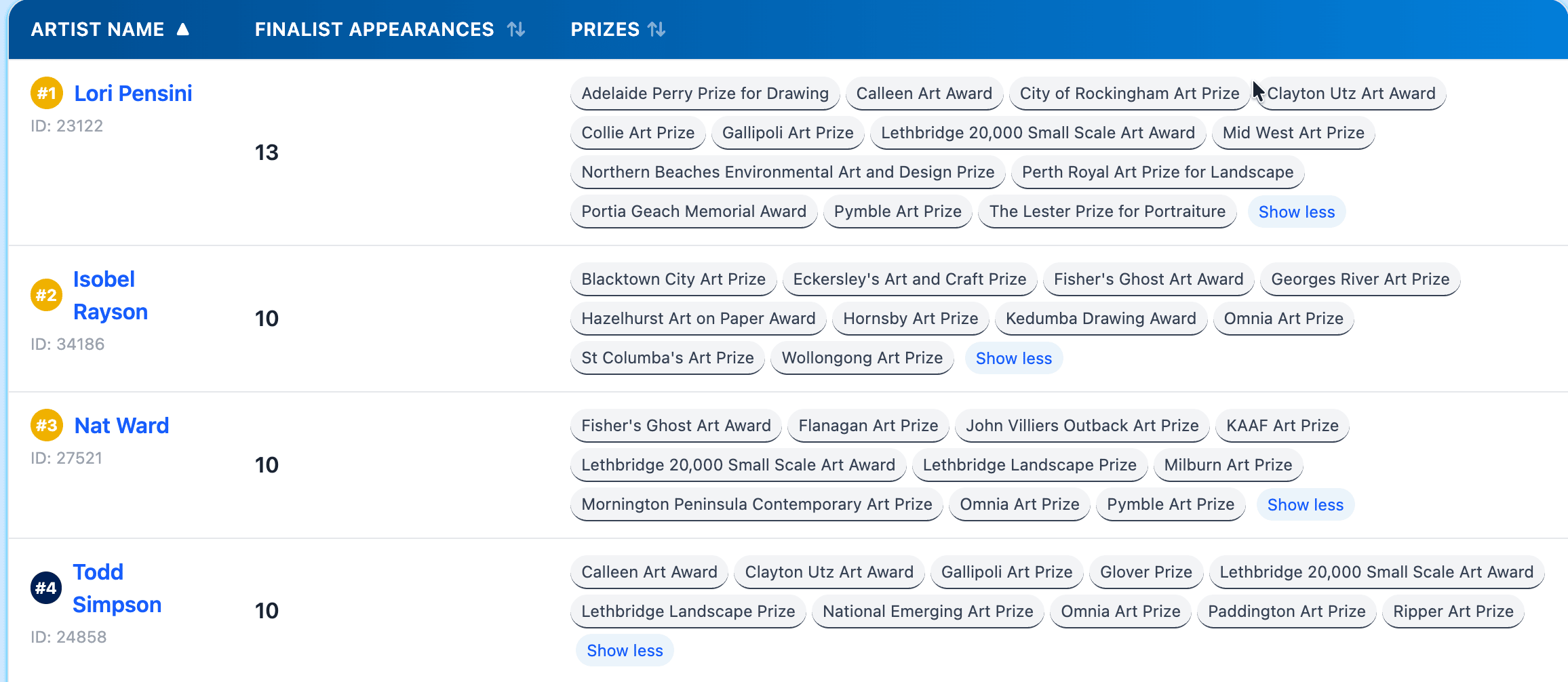Click the #3 rank badge

click(47, 425)
